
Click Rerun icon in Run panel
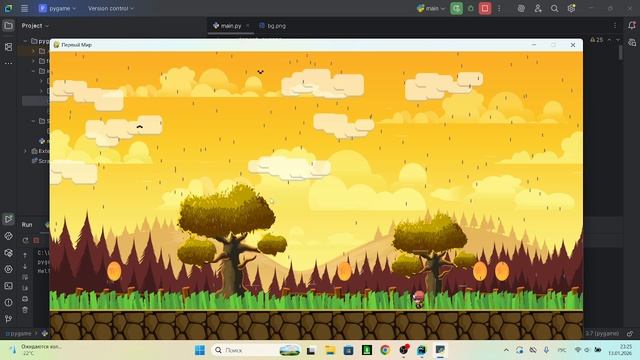click(25, 240)
